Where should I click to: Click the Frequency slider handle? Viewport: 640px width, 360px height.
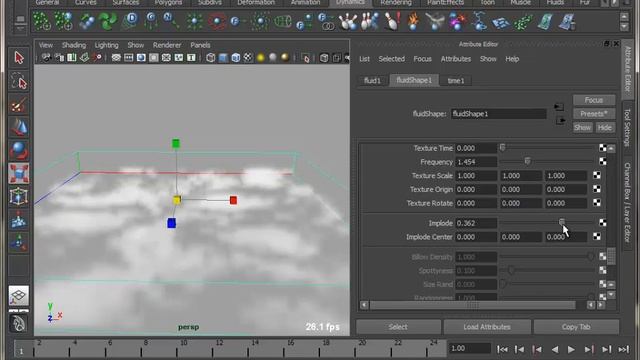pos(527,162)
